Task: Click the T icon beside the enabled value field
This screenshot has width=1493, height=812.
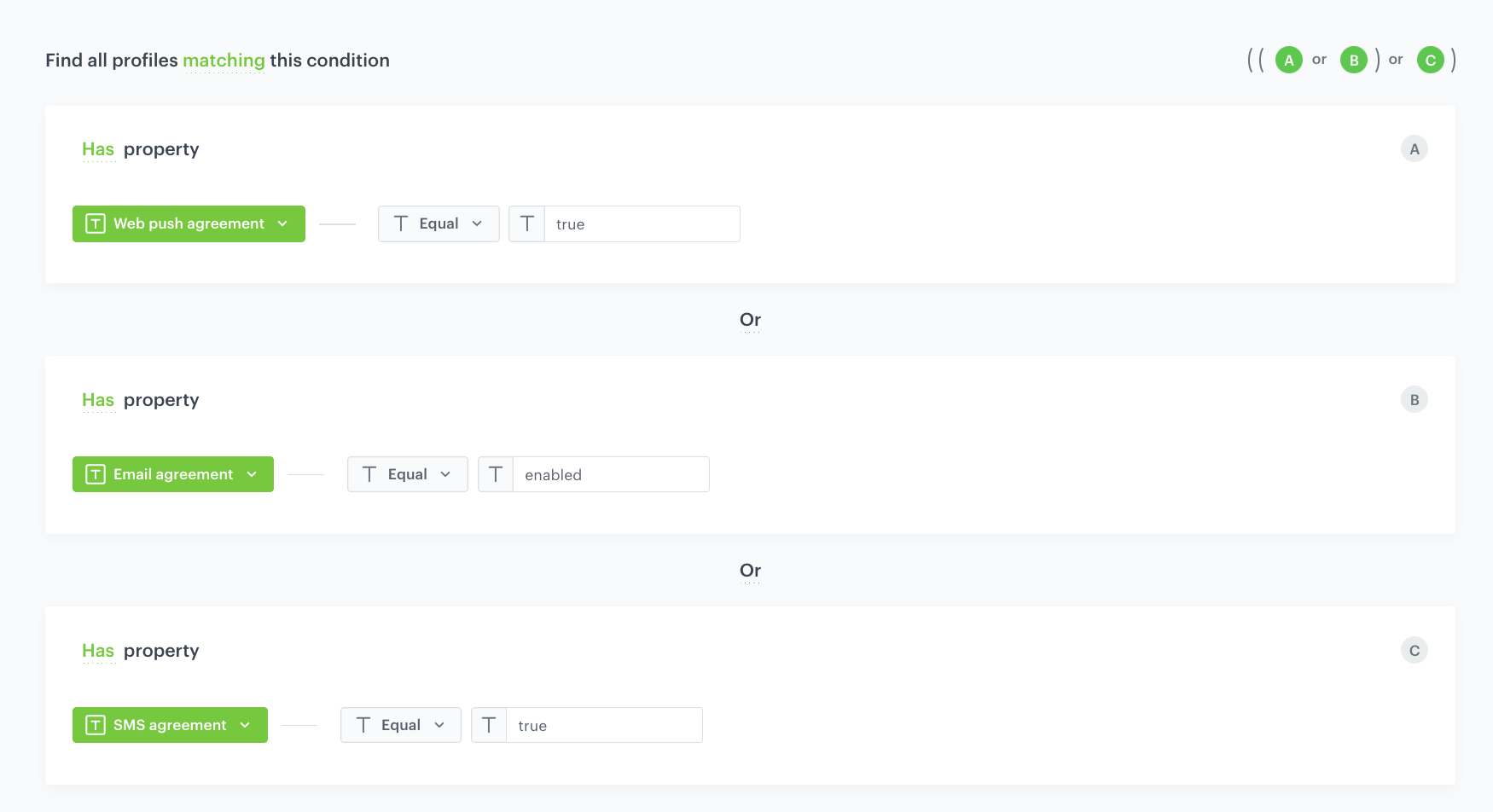Action: coord(496,474)
